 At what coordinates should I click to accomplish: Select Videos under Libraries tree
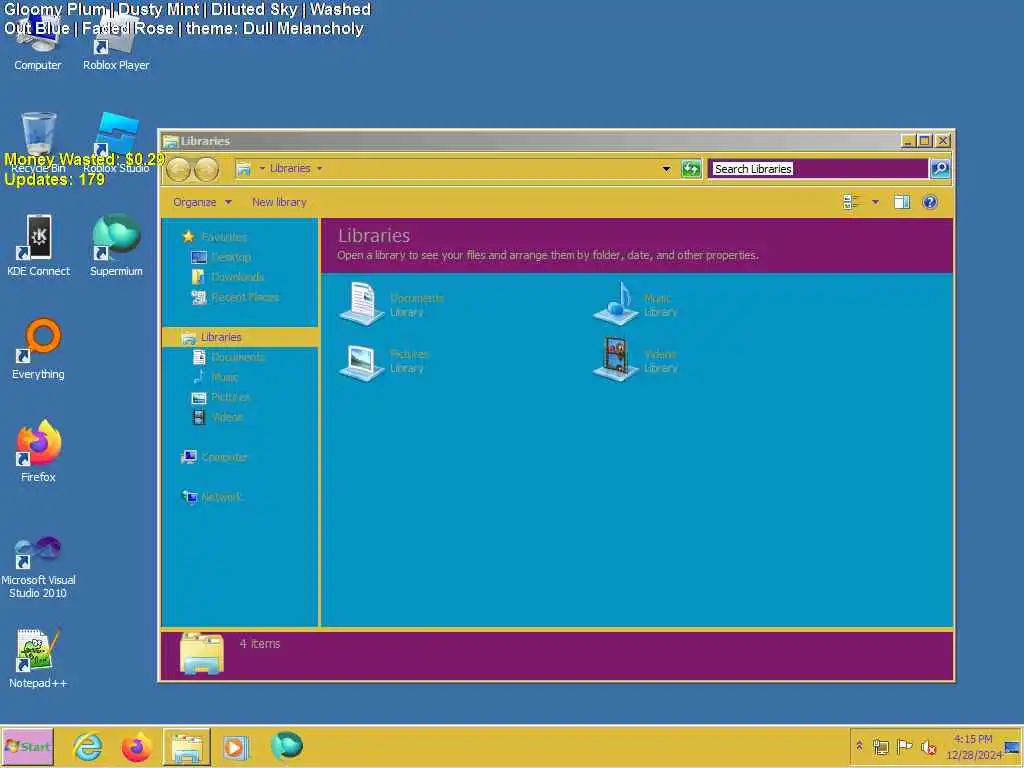click(x=227, y=417)
